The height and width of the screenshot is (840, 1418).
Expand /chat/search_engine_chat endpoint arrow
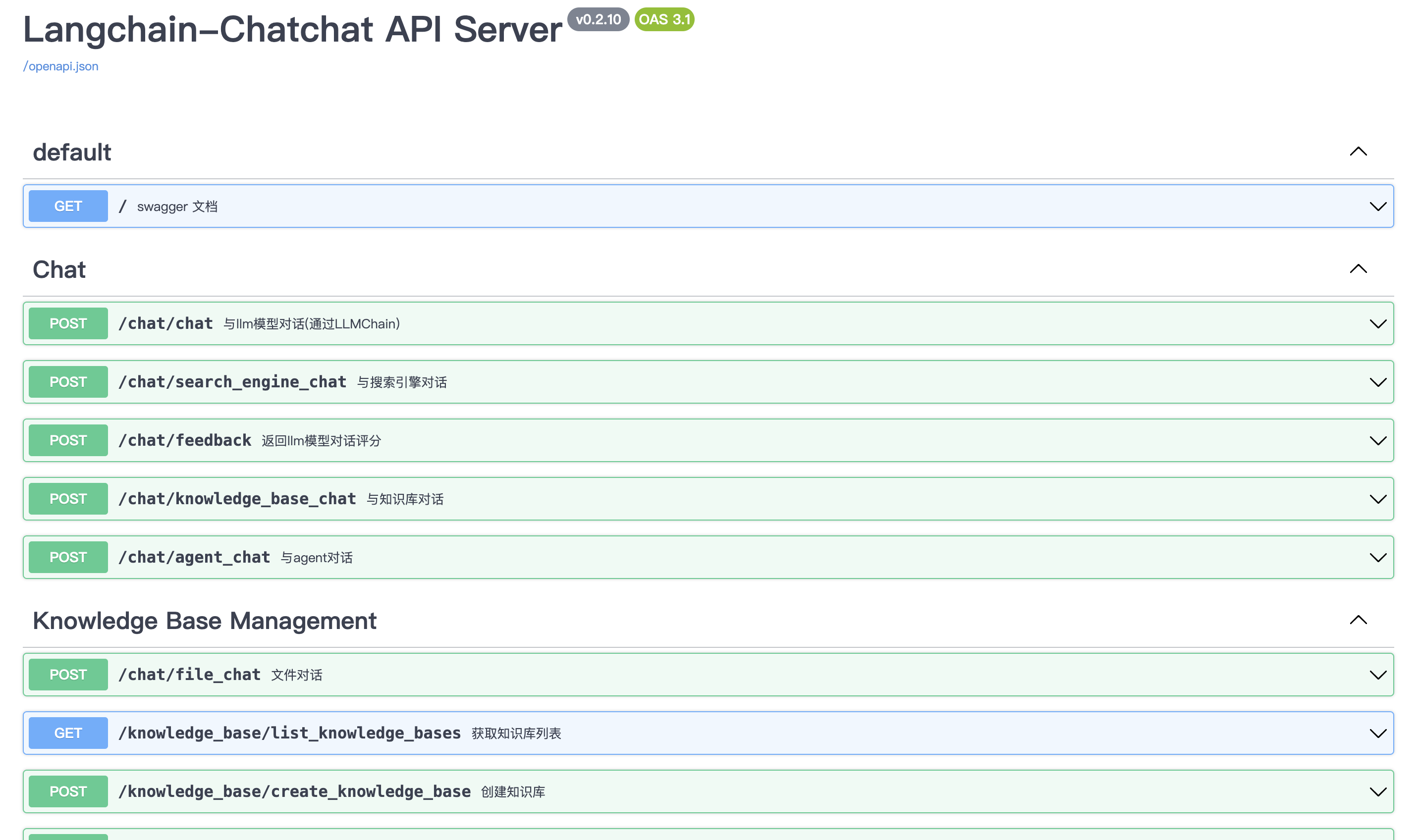[1377, 382]
